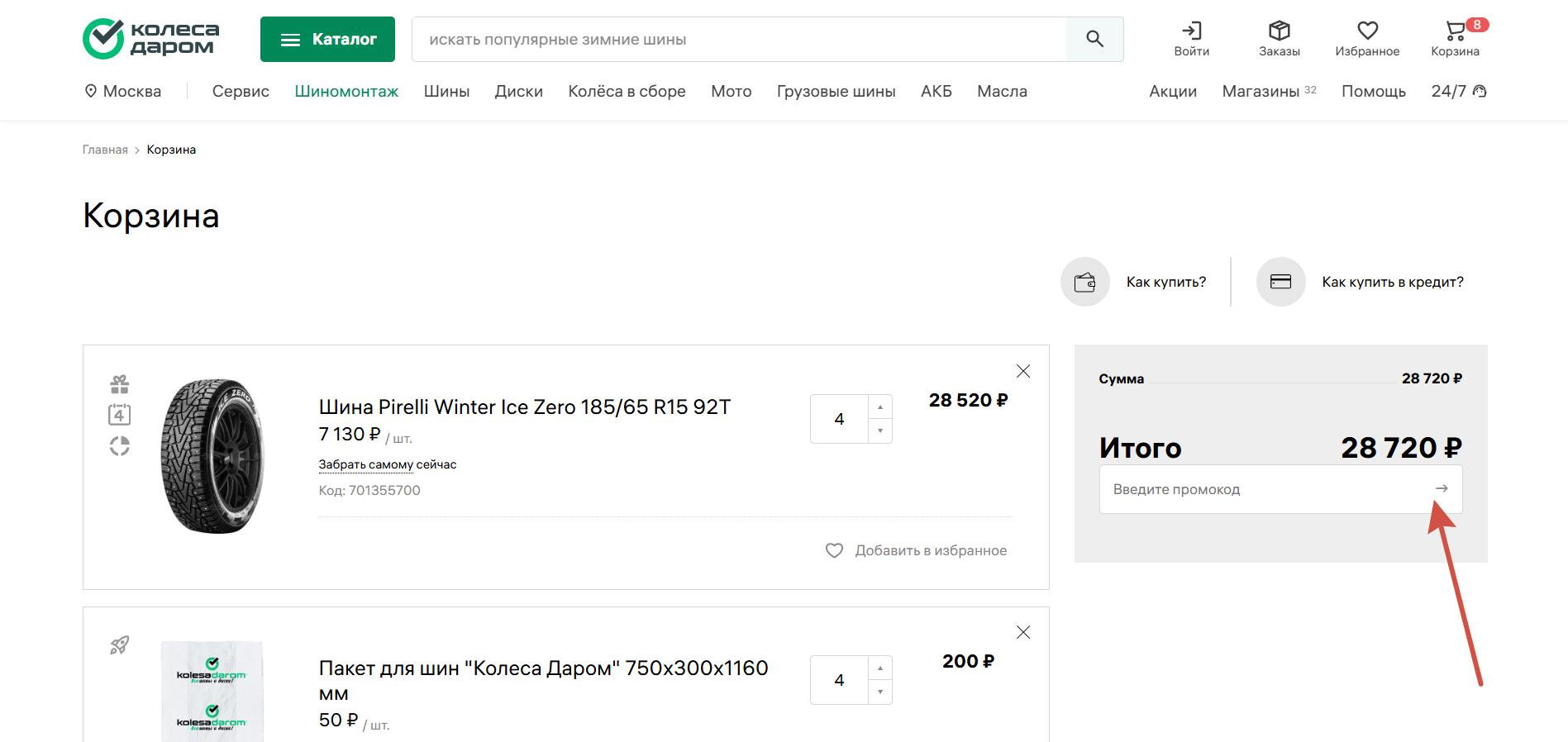Click the rocket icon on Пакет item
1568x742 pixels.
pos(120,645)
